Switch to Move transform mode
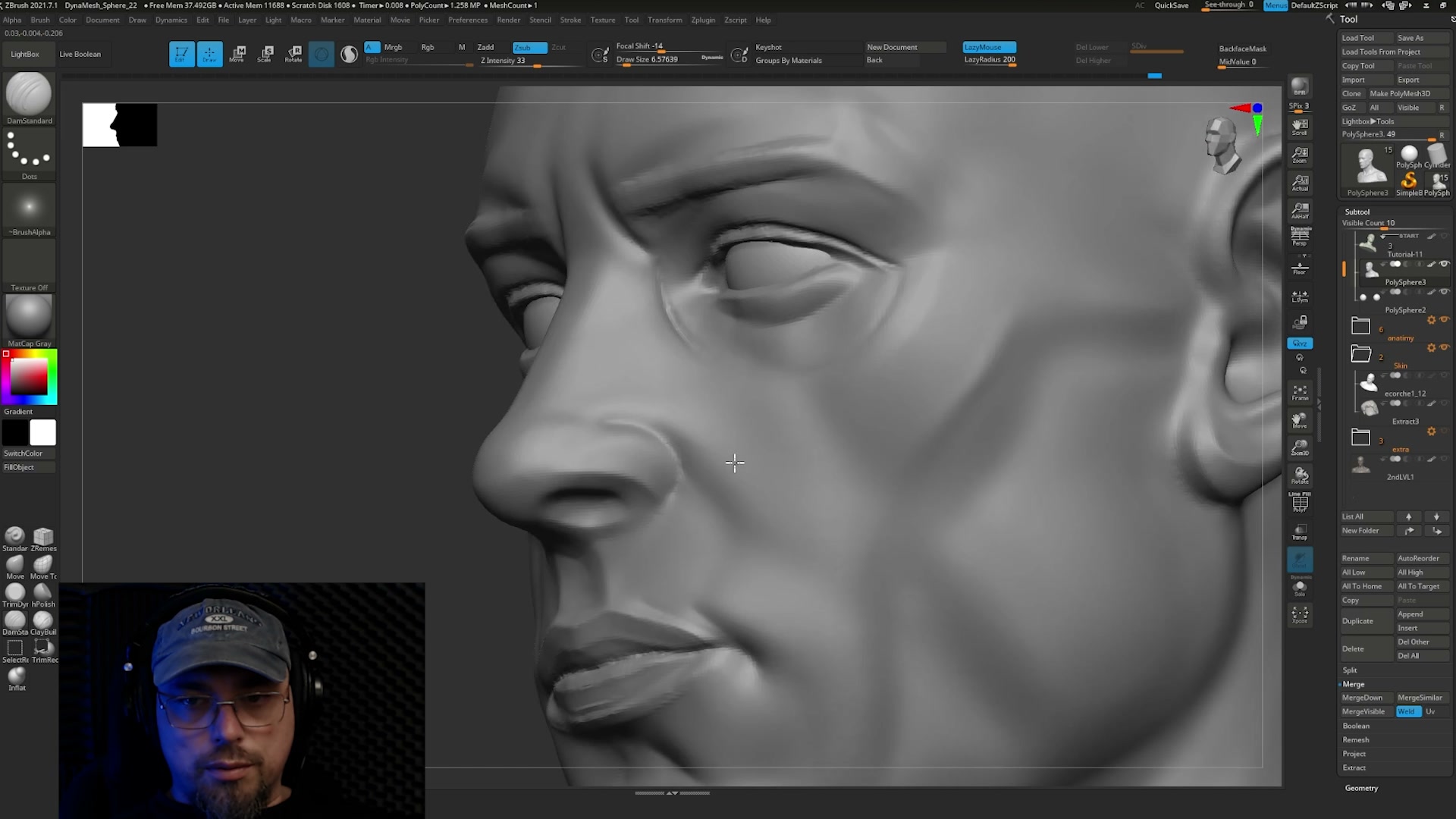This screenshot has width=1456, height=819. (237, 54)
